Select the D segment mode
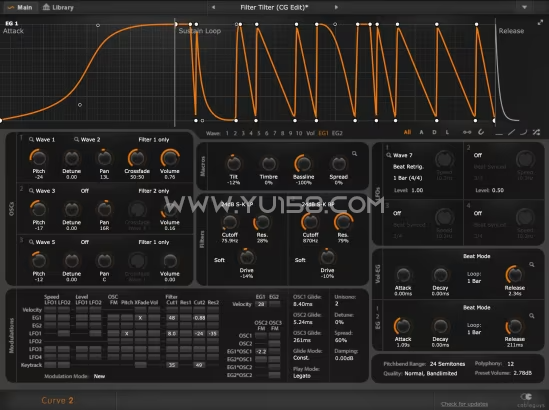549x410 pixels. pyautogui.click(x=434, y=132)
